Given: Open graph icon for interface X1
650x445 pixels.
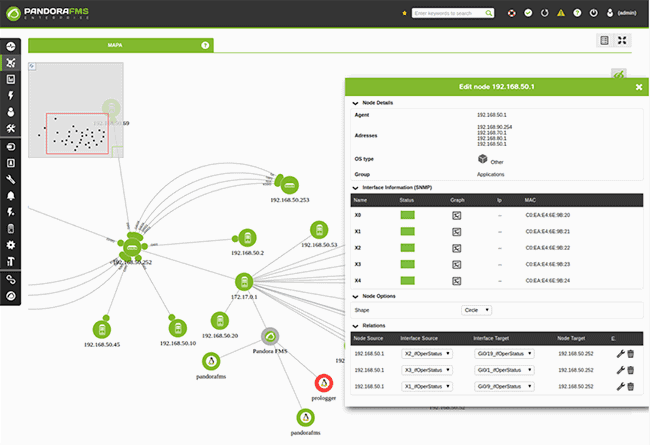Looking at the screenshot, I should (x=456, y=232).
